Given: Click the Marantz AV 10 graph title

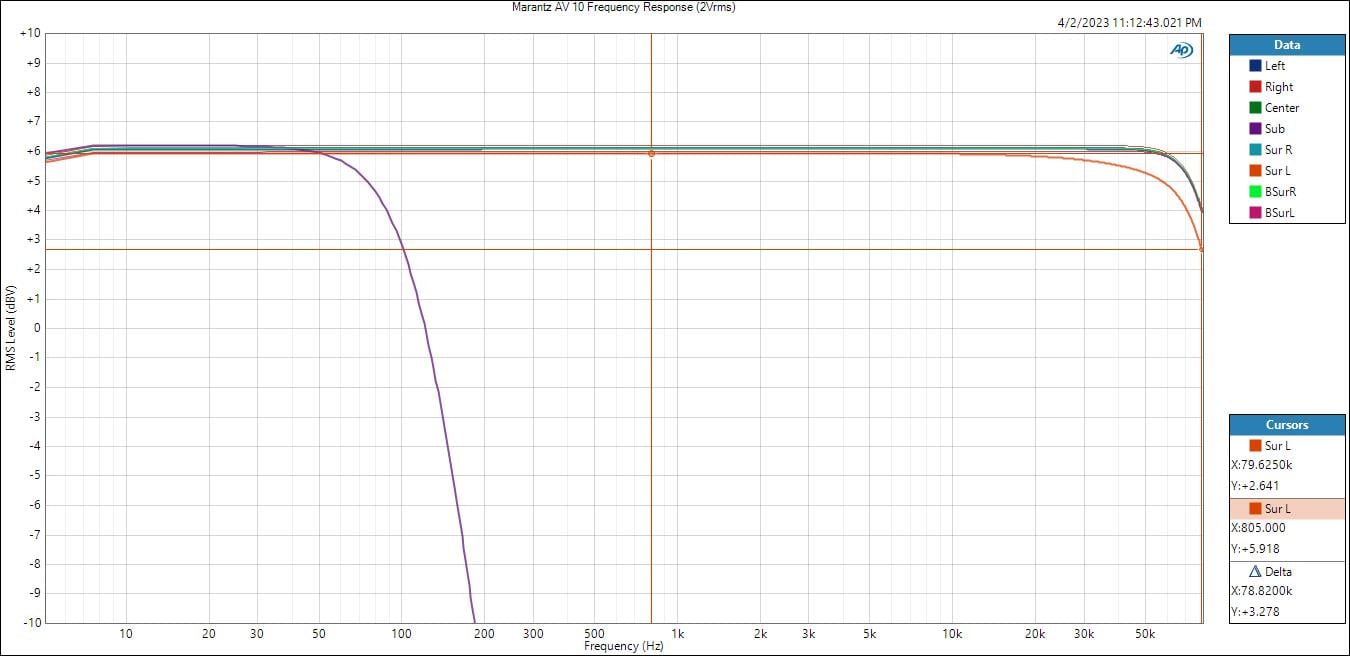Looking at the screenshot, I should pos(623,7).
